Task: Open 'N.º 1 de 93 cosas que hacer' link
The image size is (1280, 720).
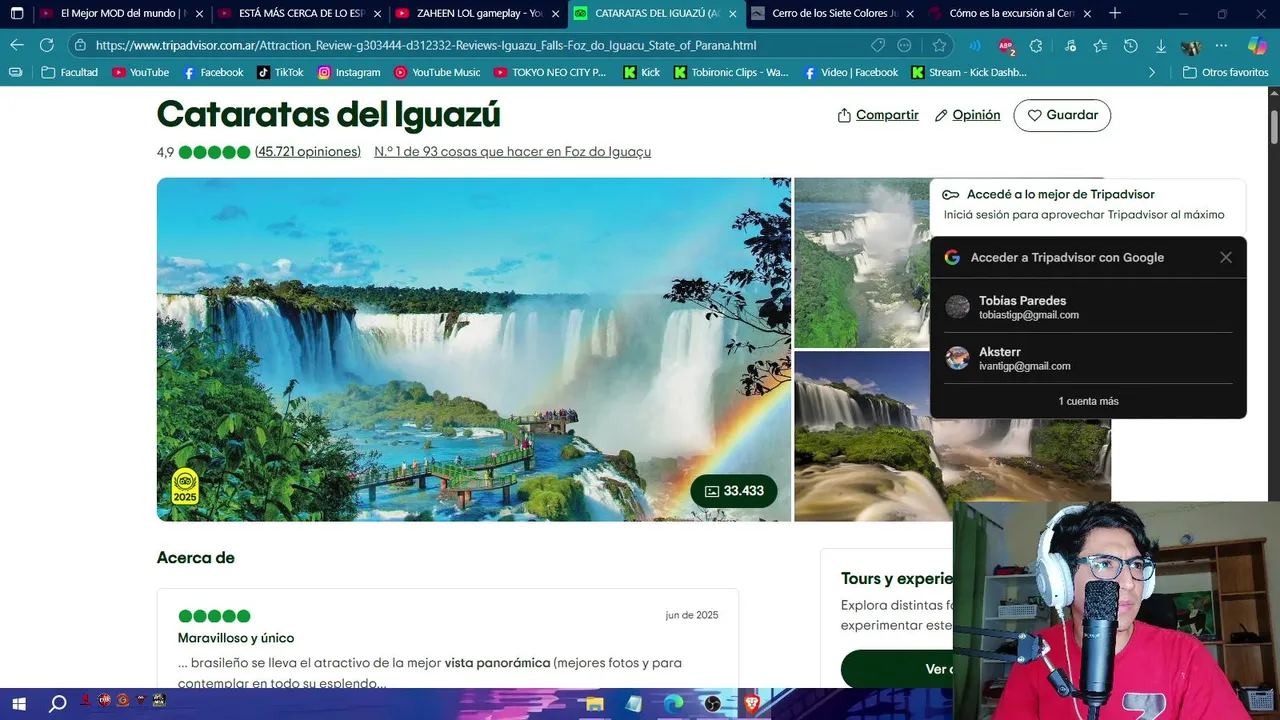Action: (513, 152)
